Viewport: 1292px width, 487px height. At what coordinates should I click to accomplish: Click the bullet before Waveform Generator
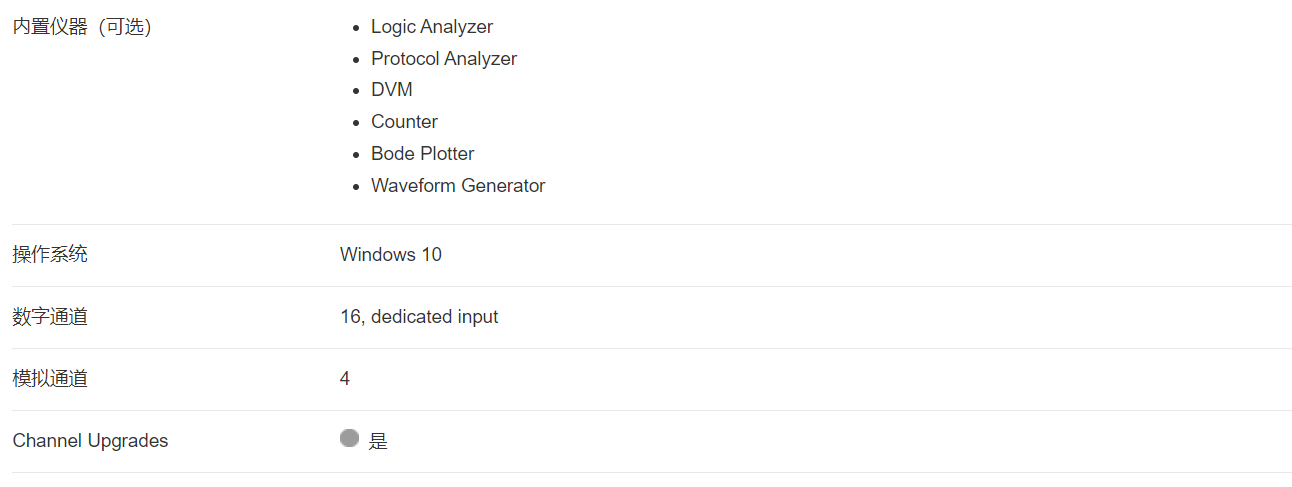pos(357,186)
